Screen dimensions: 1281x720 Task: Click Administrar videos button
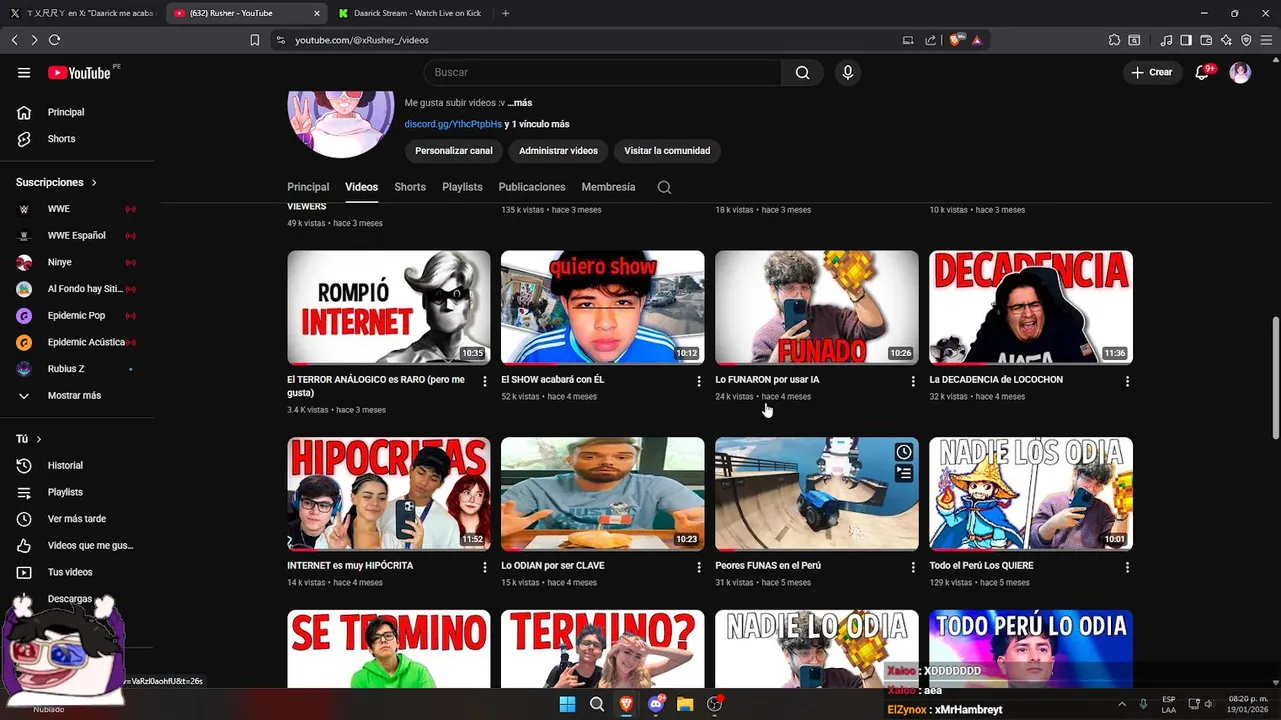point(558,151)
